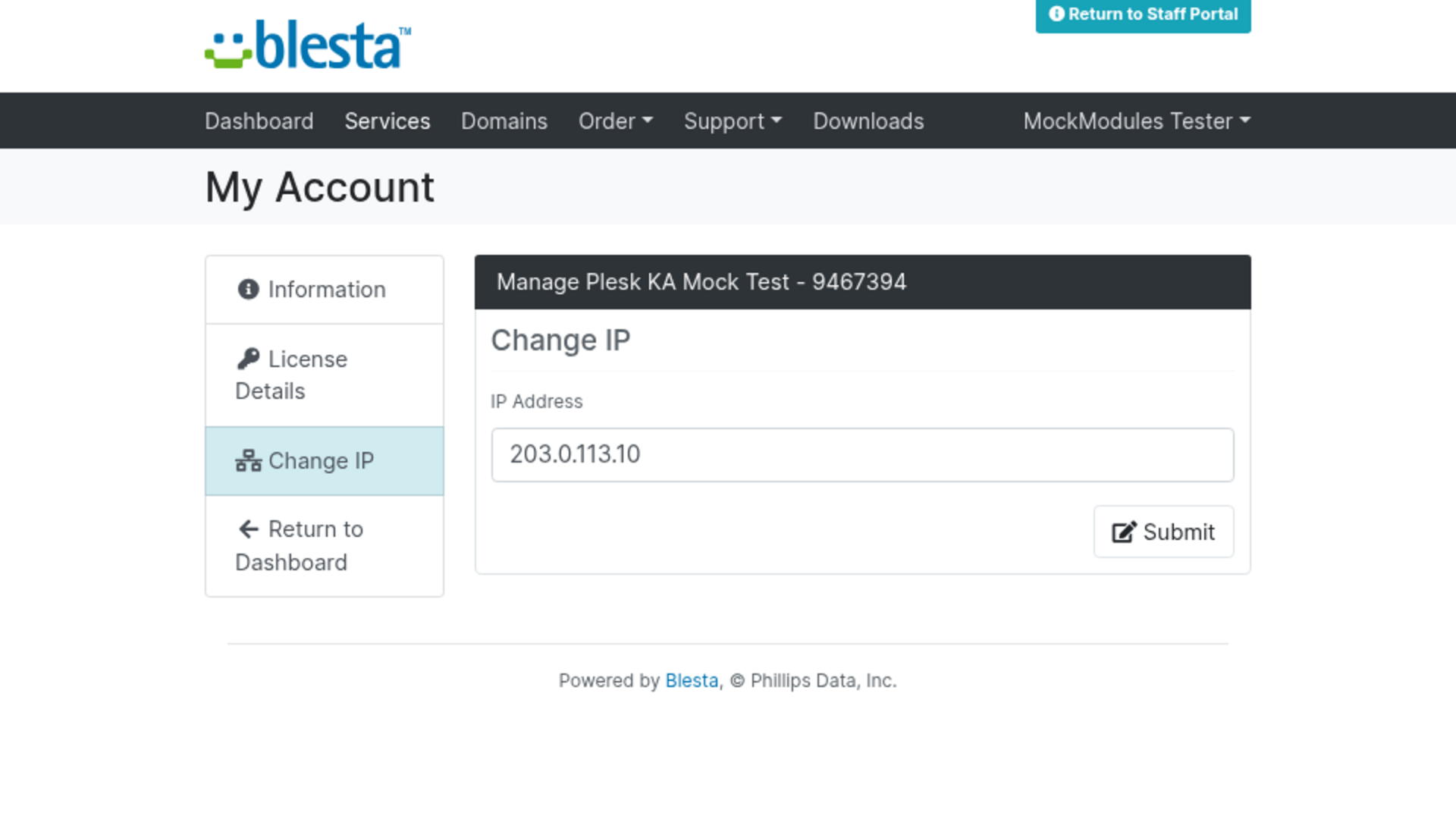
Task: Click the IP Address label
Action: coord(536,401)
